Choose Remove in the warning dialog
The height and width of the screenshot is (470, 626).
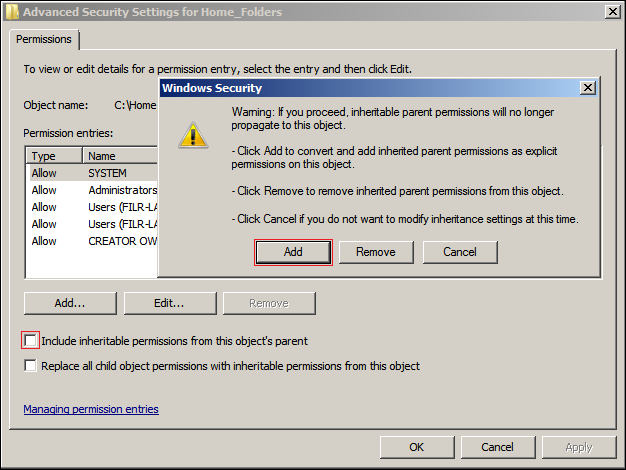coord(376,252)
